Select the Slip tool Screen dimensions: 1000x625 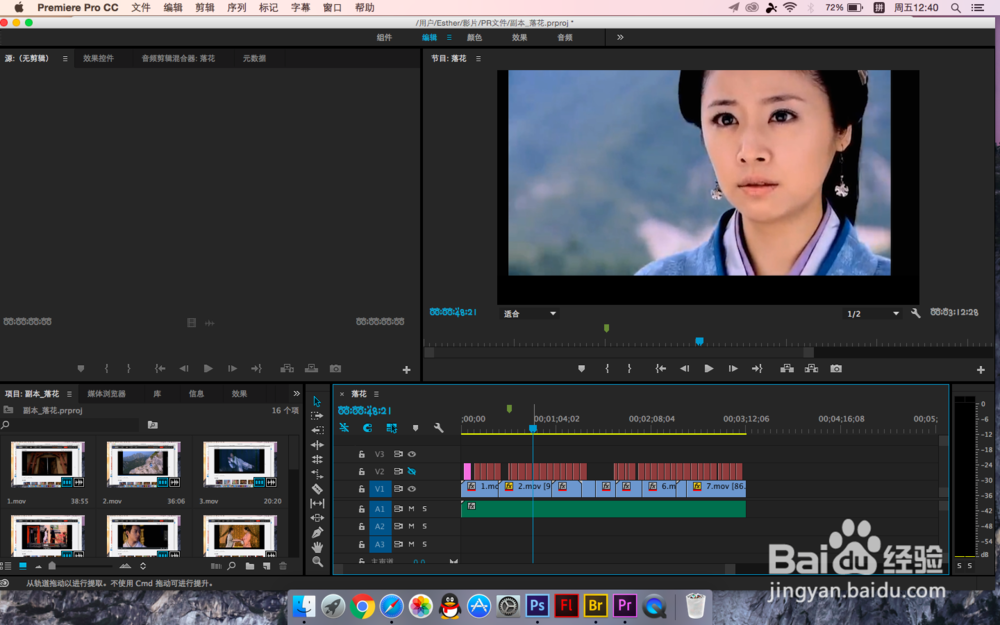[317, 503]
